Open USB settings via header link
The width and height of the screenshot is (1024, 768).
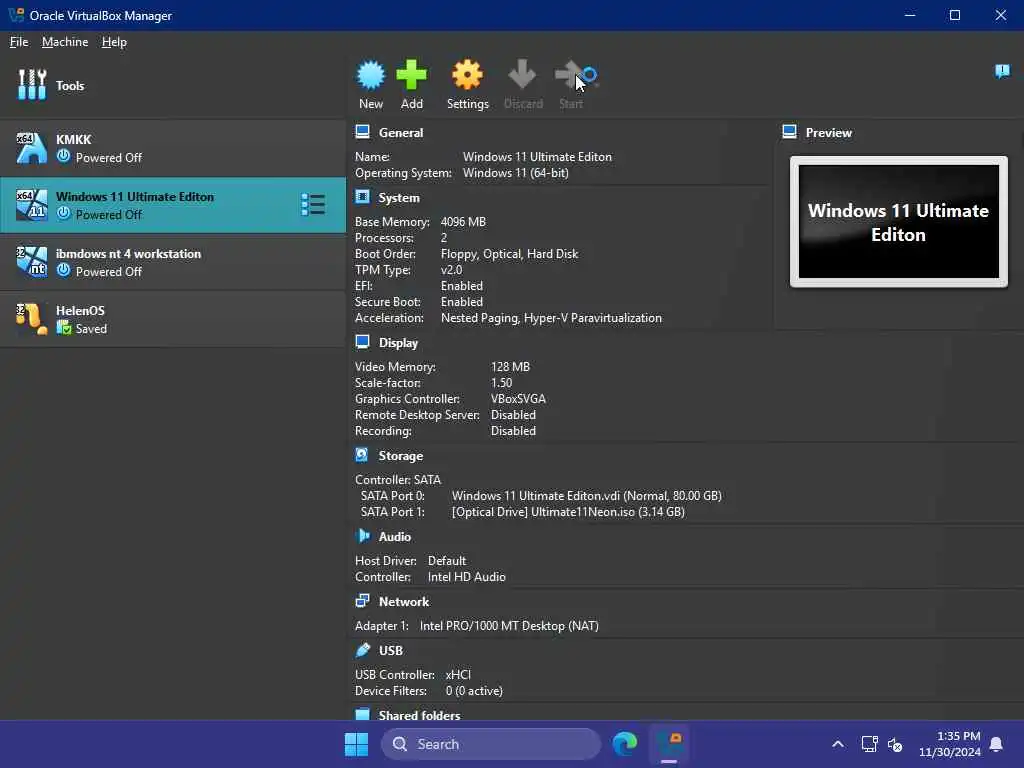391,650
